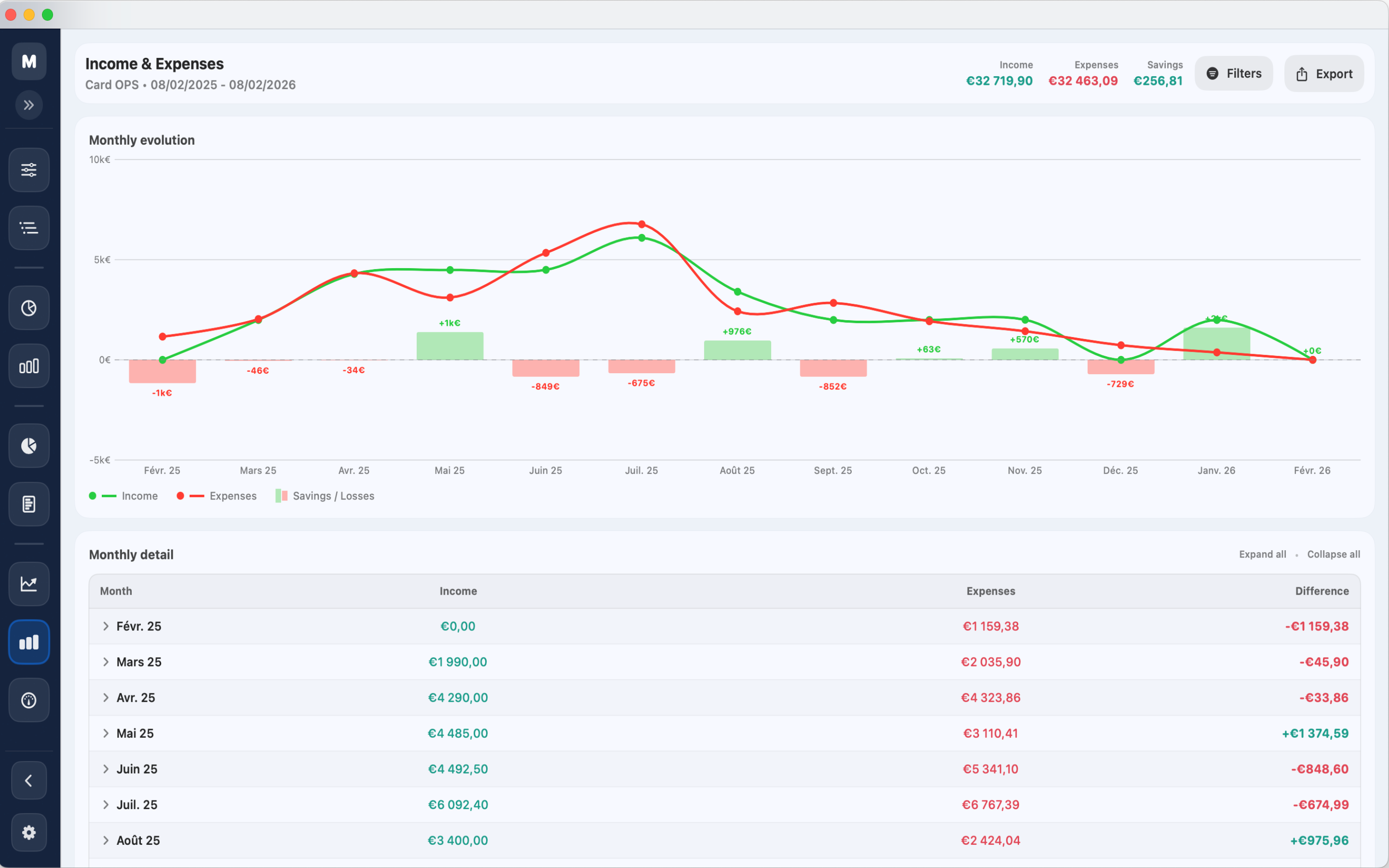Open the list view sidebar icon
The width and height of the screenshot is (1389, 868).
(x=29, y=228)
